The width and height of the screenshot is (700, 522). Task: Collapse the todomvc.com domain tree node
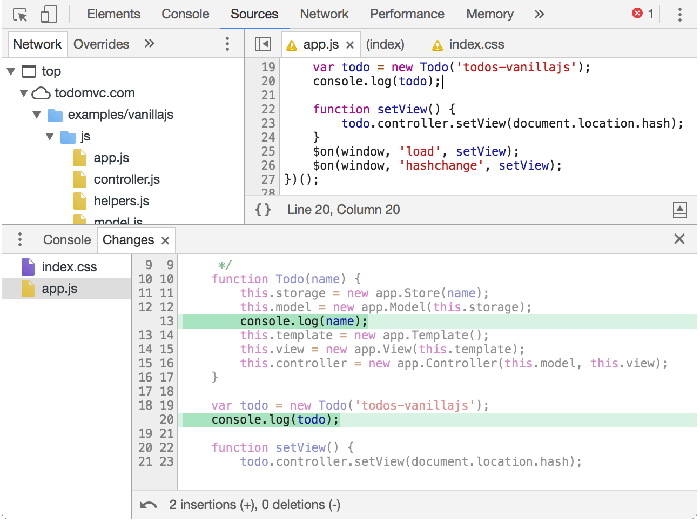(x=21, y=93)
